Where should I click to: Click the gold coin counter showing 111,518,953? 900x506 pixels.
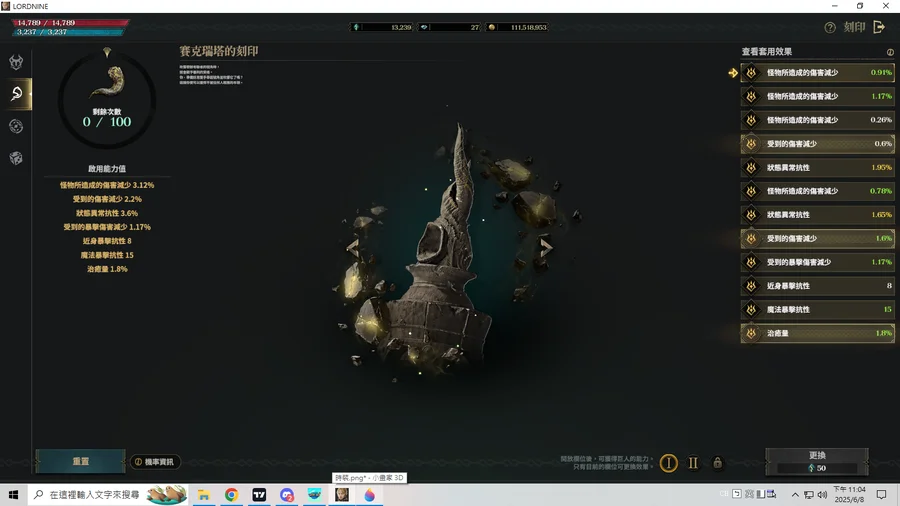517,27
